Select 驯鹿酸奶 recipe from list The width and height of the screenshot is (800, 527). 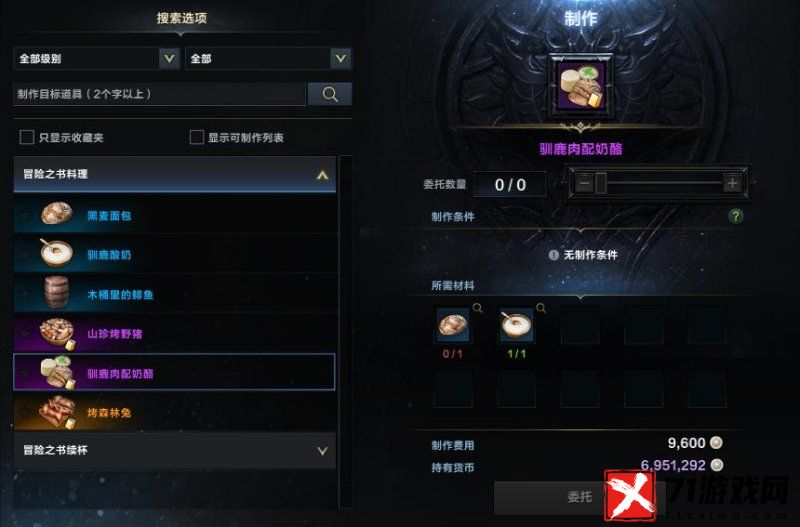174,254
